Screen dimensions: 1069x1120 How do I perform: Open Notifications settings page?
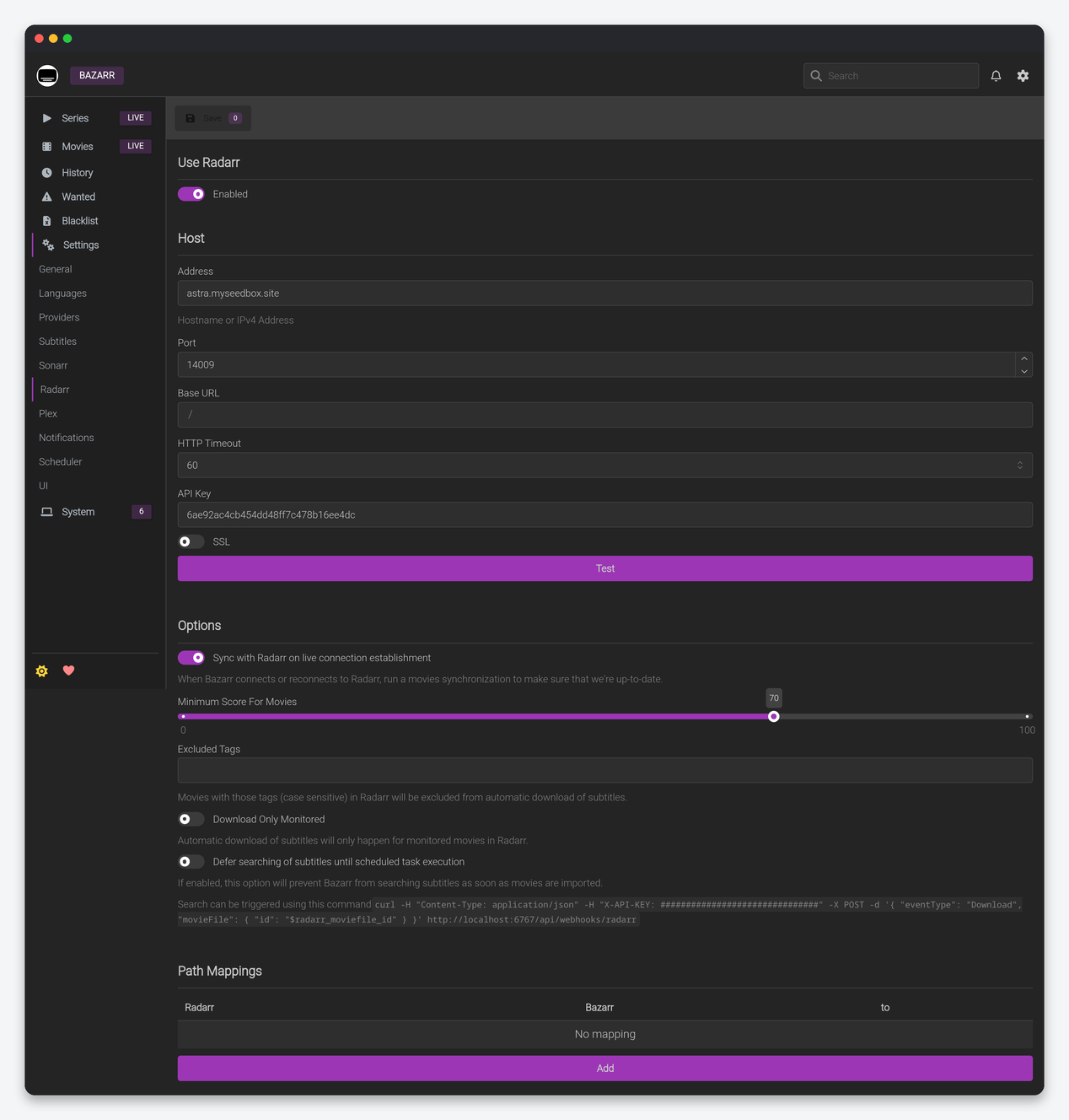point(66,438)
